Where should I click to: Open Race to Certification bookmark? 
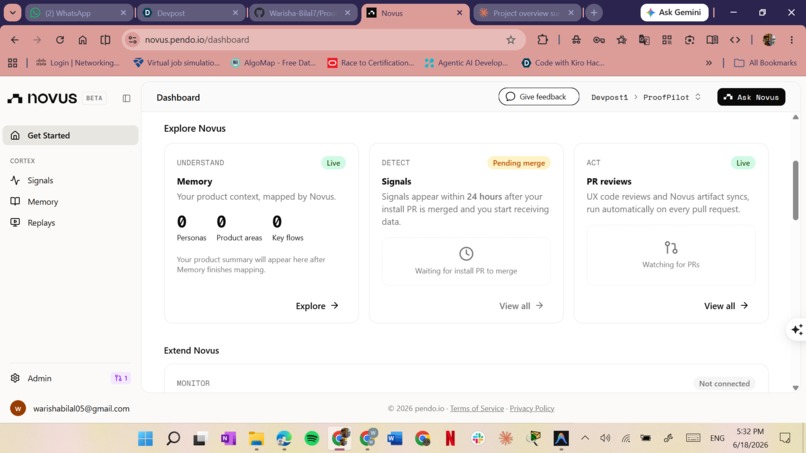[370, 63]
